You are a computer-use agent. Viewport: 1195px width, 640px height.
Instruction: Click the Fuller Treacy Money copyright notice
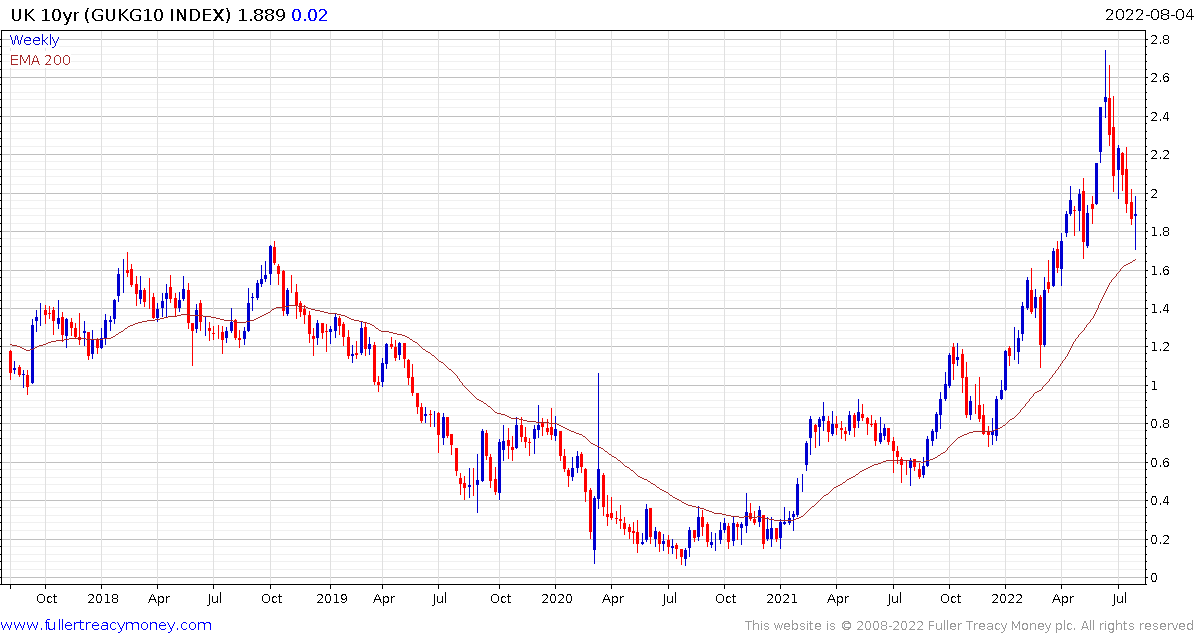(969, 626)
